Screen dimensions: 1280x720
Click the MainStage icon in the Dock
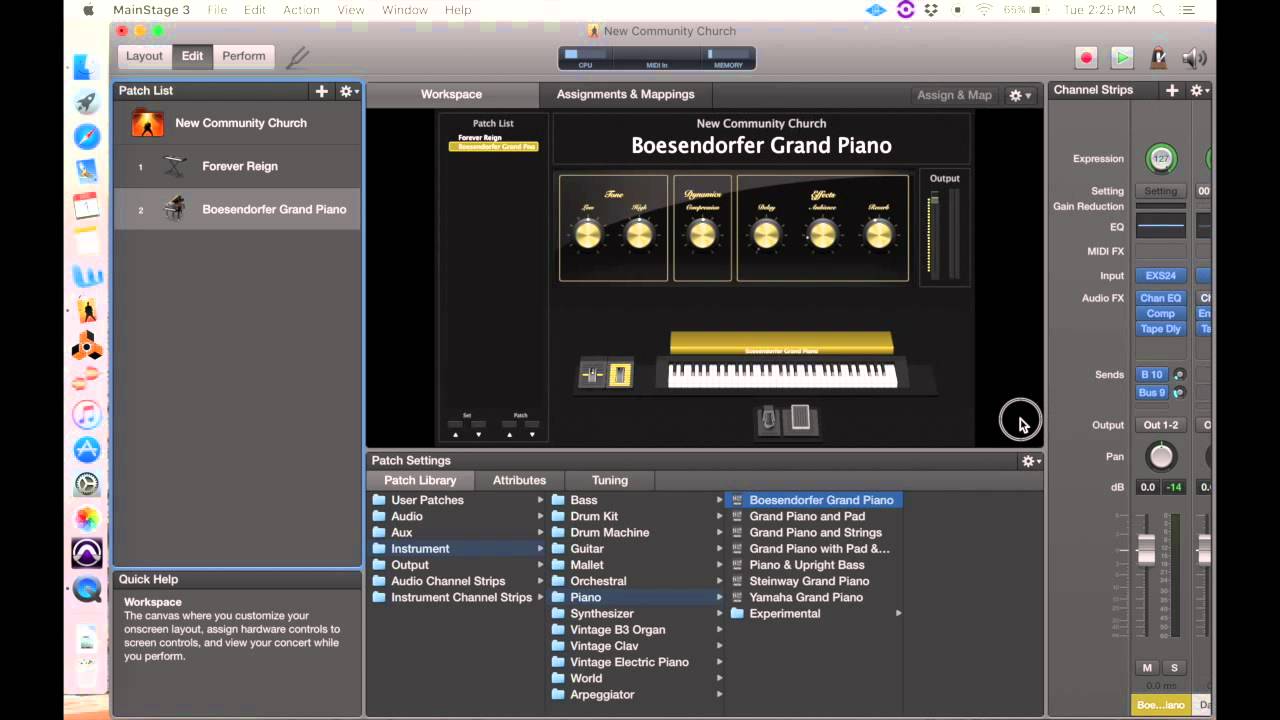[87, 311]
